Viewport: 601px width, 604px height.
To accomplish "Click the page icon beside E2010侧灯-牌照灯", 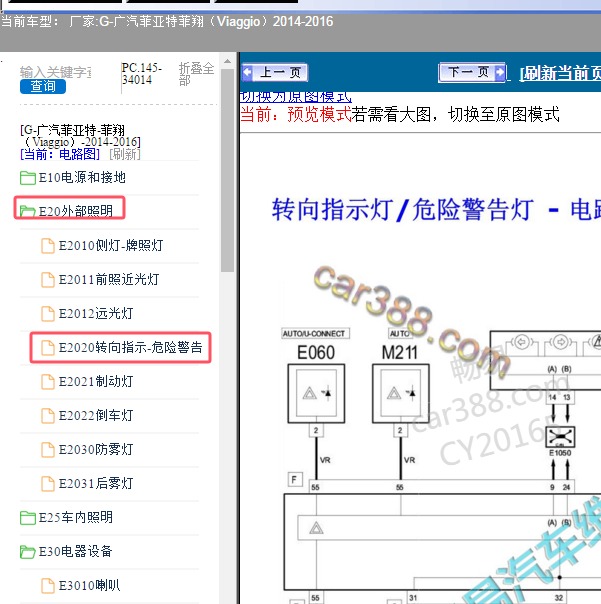I will pos(48,246).
